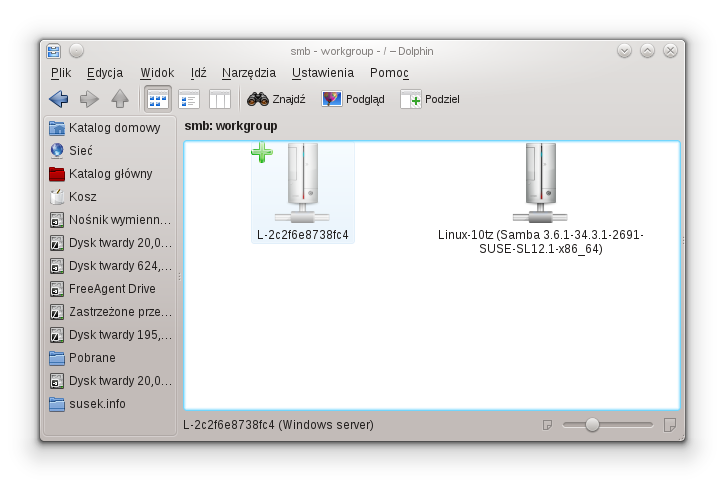Viewport: 725px width, 481px height.
Task: Select the Linux-10tz Samba server
Action: 540,185
